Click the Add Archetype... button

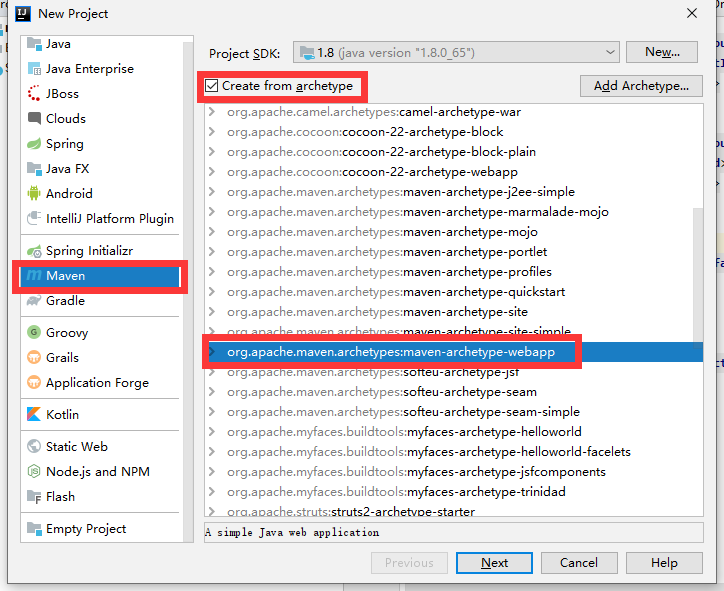point(641,86)
